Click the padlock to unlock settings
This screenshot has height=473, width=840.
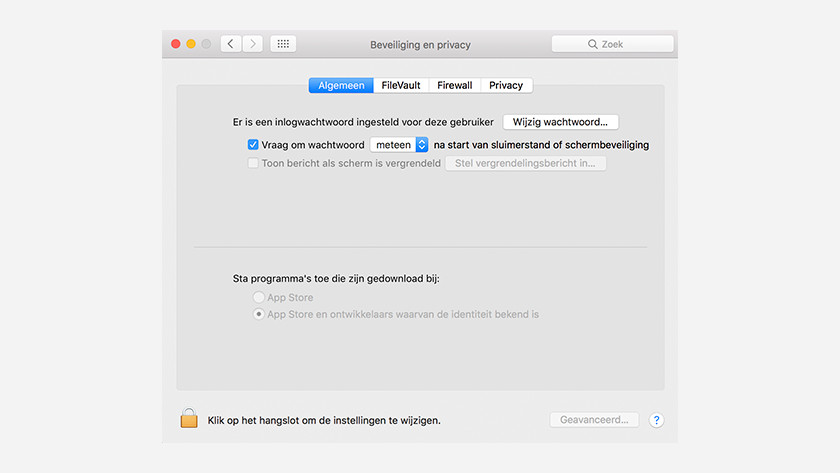point(189,418)
